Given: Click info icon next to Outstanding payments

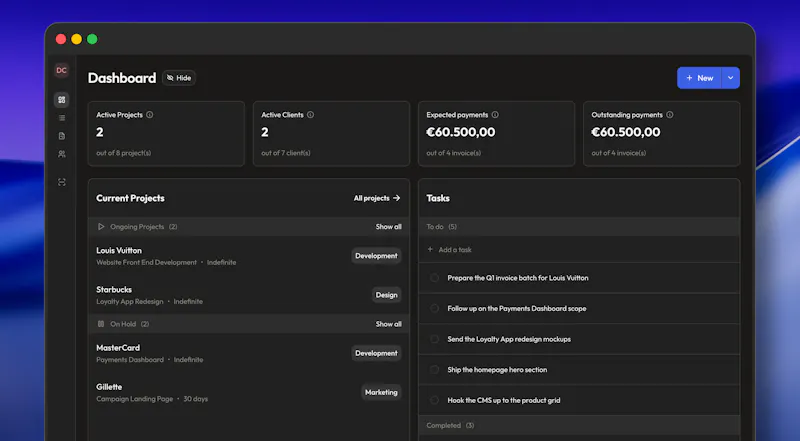Looking at the screenshot, I should 669,115.
